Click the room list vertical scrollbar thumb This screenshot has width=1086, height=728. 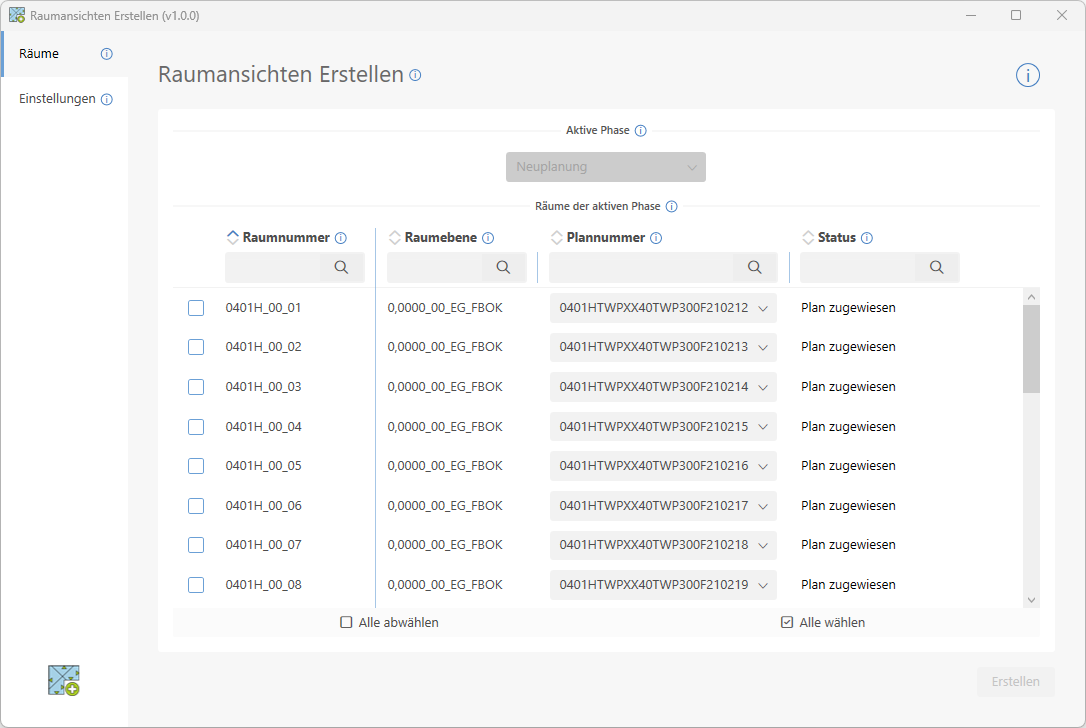(1031, 348)
